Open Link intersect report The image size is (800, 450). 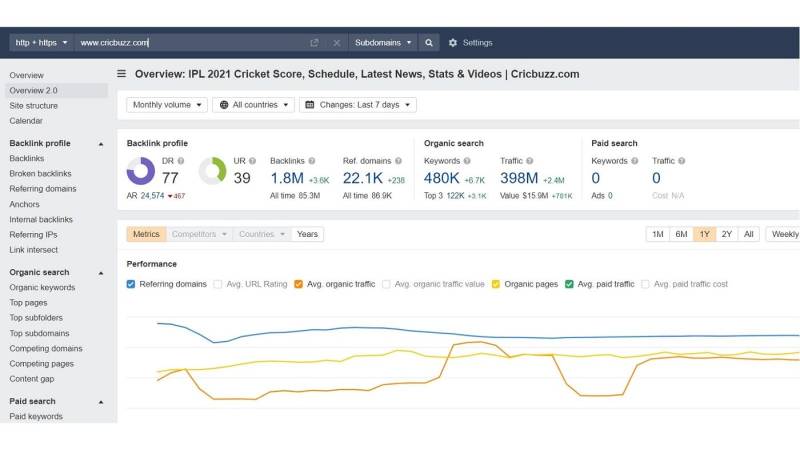pyautogui.click(x=34, y=250)
